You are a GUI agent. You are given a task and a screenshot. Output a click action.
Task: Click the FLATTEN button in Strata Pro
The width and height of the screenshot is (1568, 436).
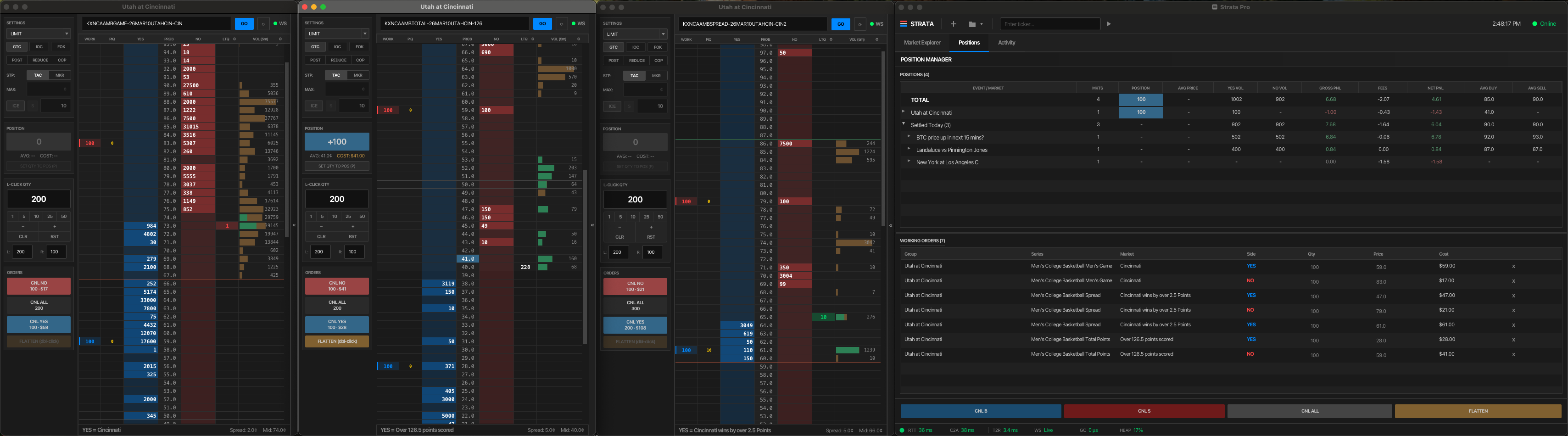point(1478,411)
